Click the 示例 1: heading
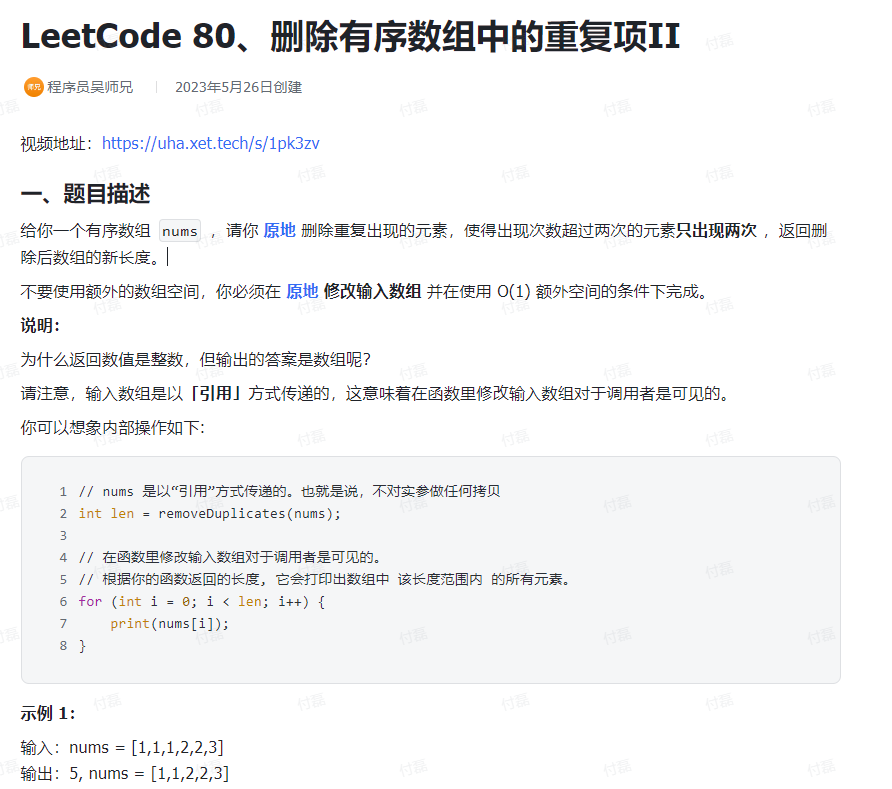The image size is (892, 789). [48, 713]
